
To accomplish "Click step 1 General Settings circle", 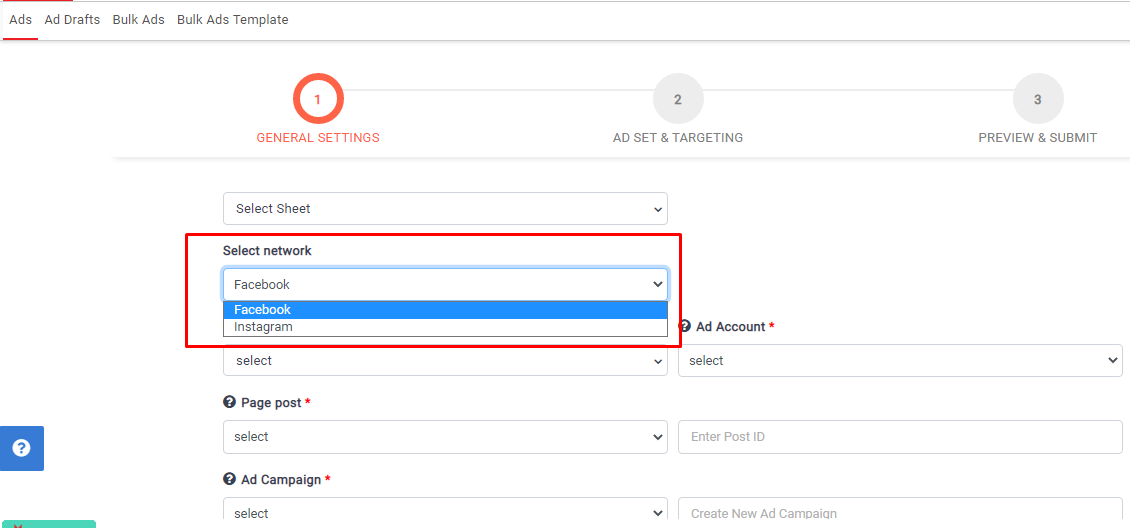I will (x=318, y=100).
